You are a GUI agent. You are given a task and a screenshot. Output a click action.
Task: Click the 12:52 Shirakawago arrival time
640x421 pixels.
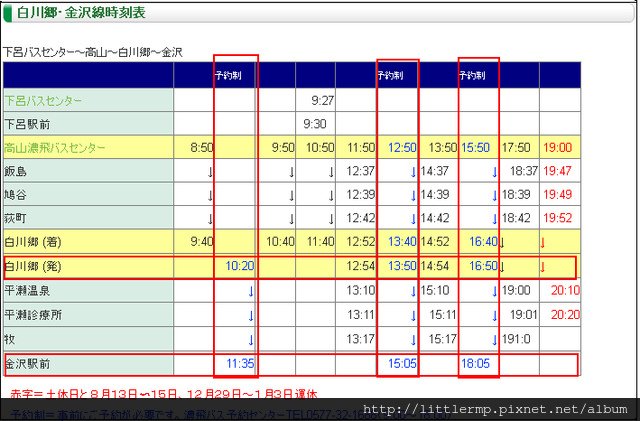pyautogui.click(x=361, y=242)
